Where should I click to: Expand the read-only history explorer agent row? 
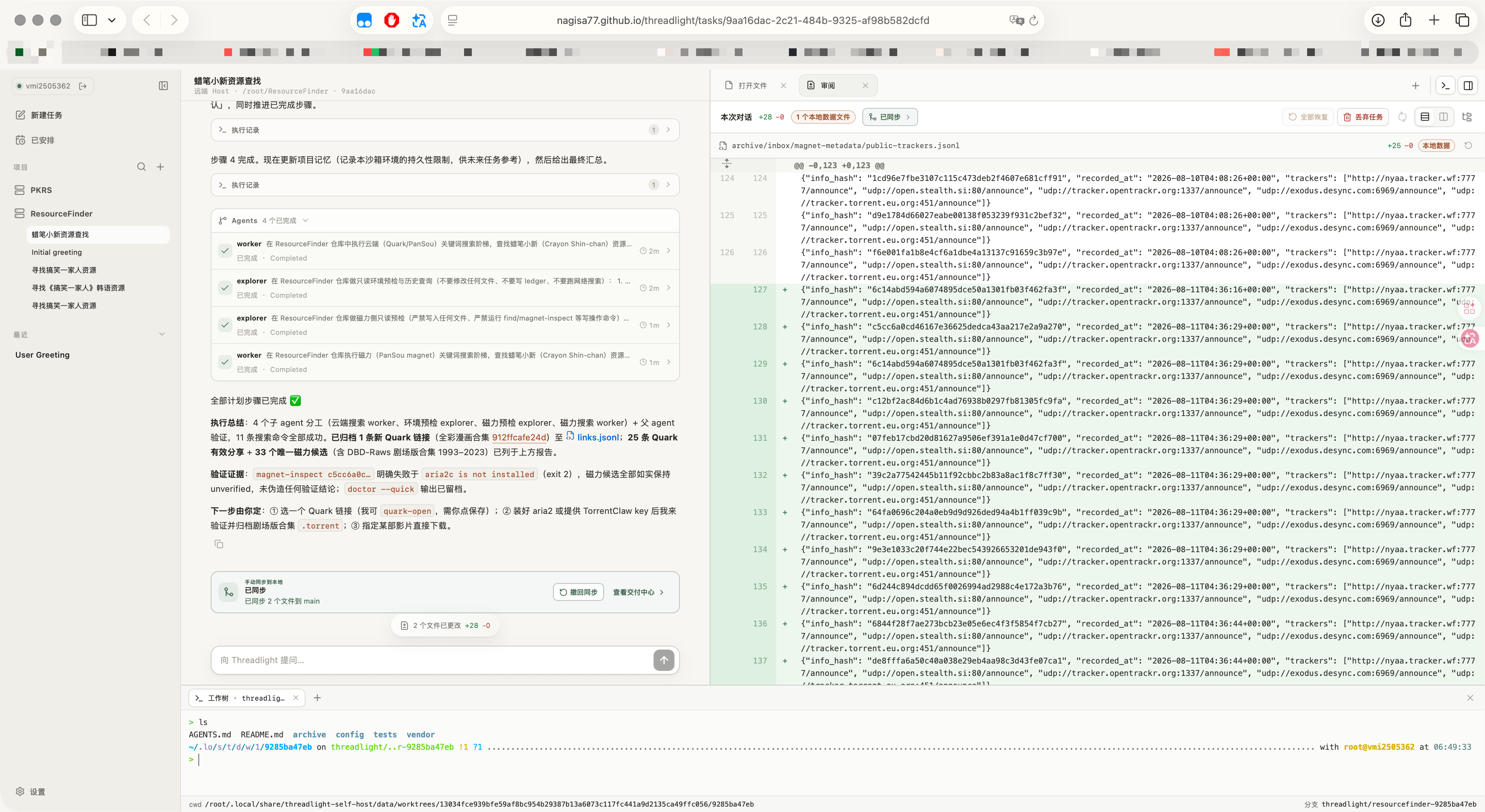[x=445, y=288]
